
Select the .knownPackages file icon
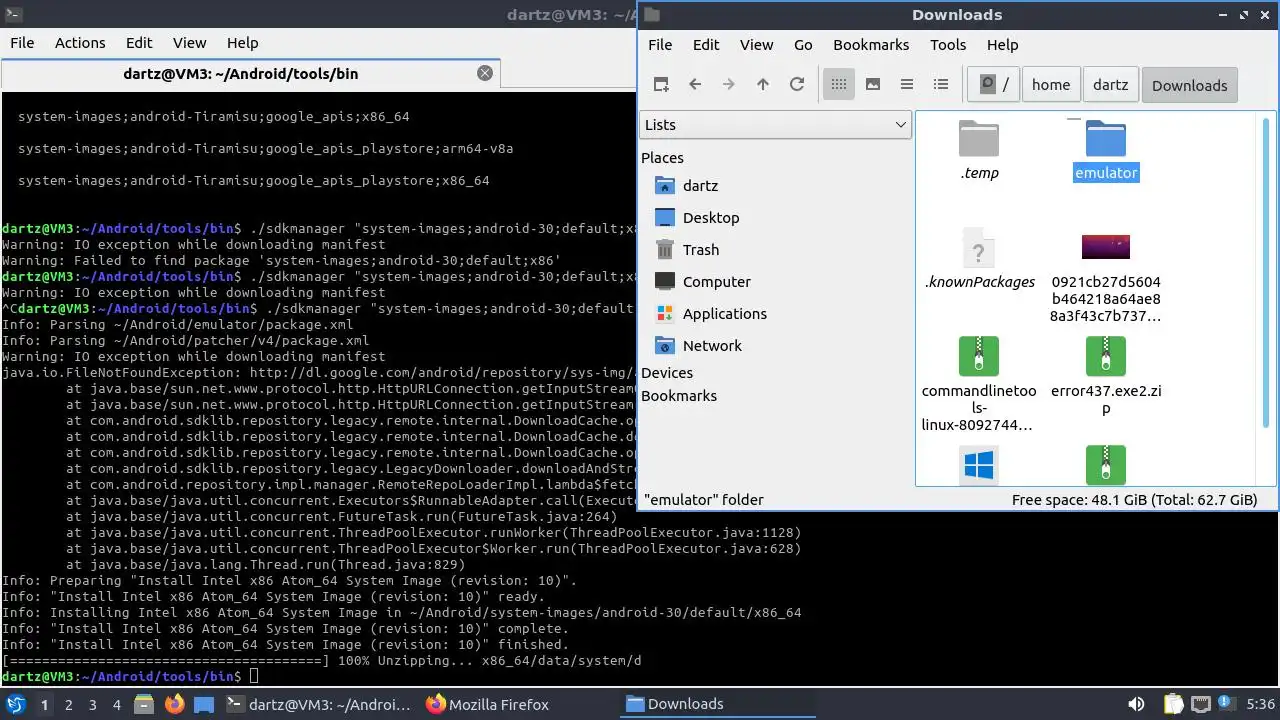point(979,247)
